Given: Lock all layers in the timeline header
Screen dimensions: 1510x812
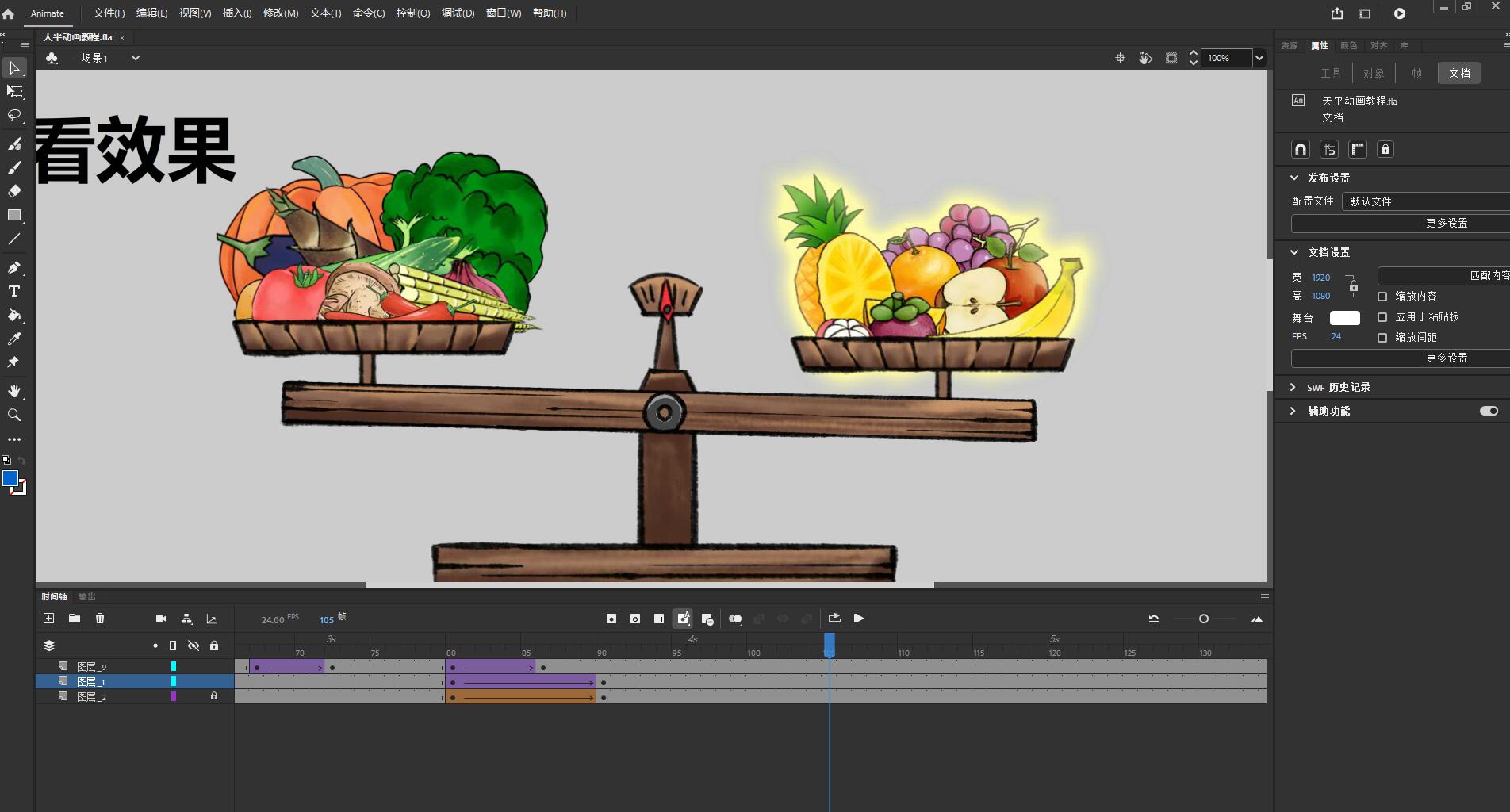Looking at the screenshot, I should (214, 645).
